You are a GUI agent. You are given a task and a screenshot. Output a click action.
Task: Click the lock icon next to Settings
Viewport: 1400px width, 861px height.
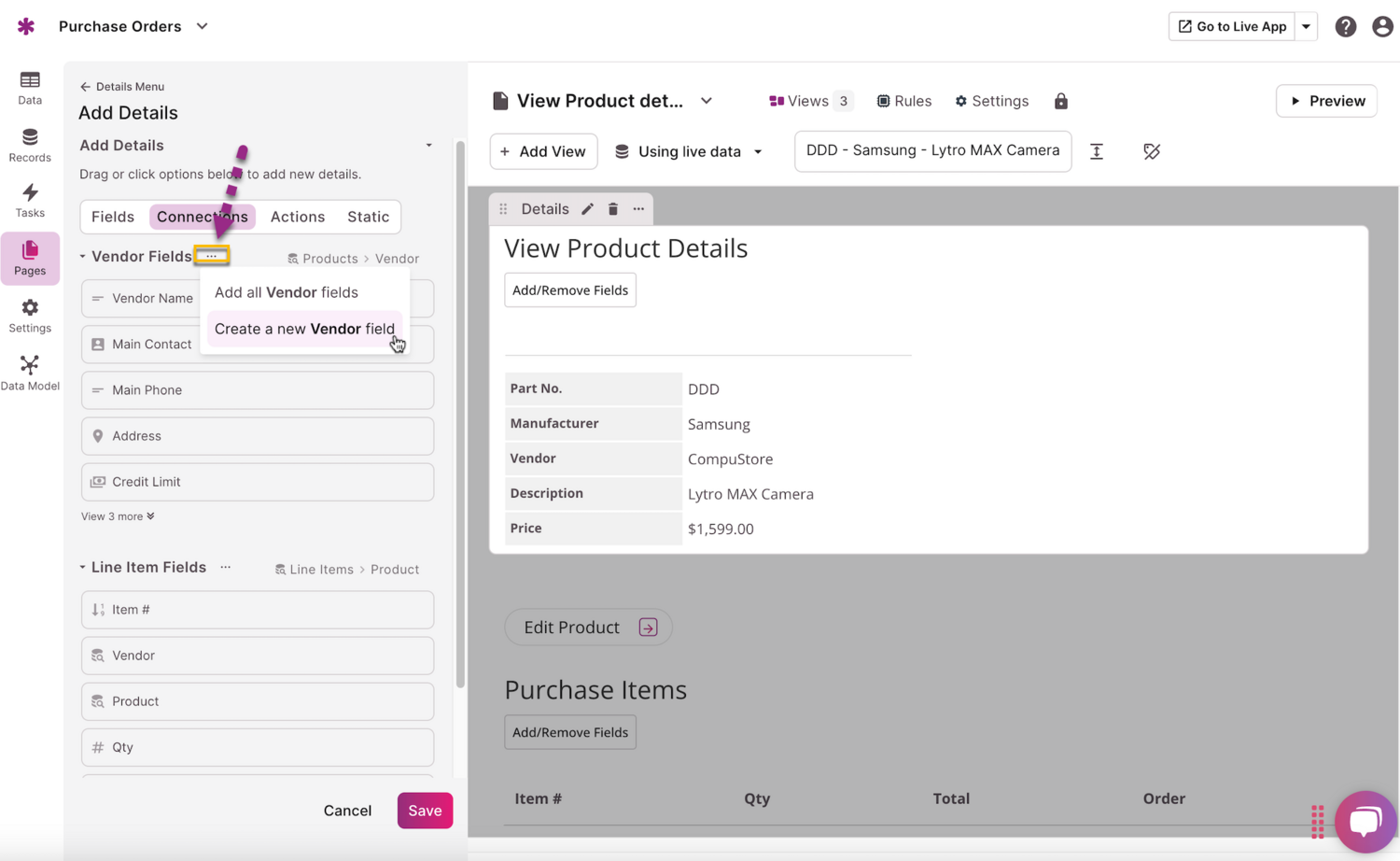tap(1061, 101)
